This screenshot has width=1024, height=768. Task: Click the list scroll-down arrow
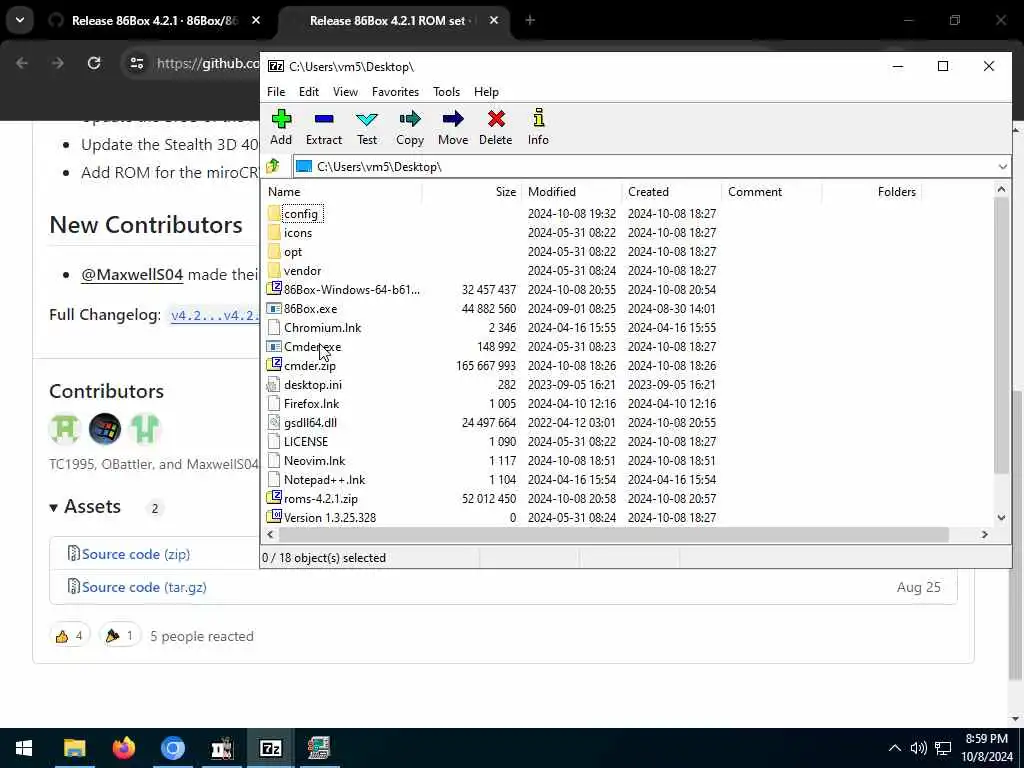[1001, 518]
